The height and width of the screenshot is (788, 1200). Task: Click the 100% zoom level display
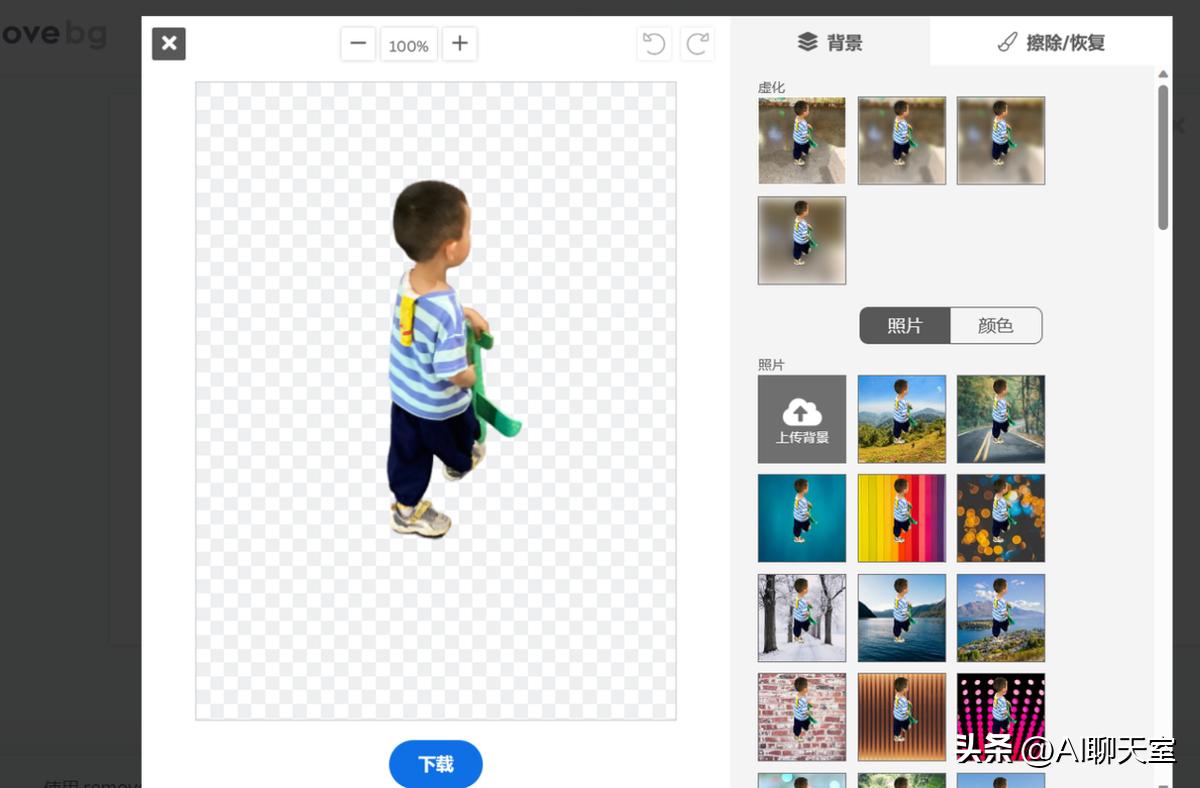408,43
